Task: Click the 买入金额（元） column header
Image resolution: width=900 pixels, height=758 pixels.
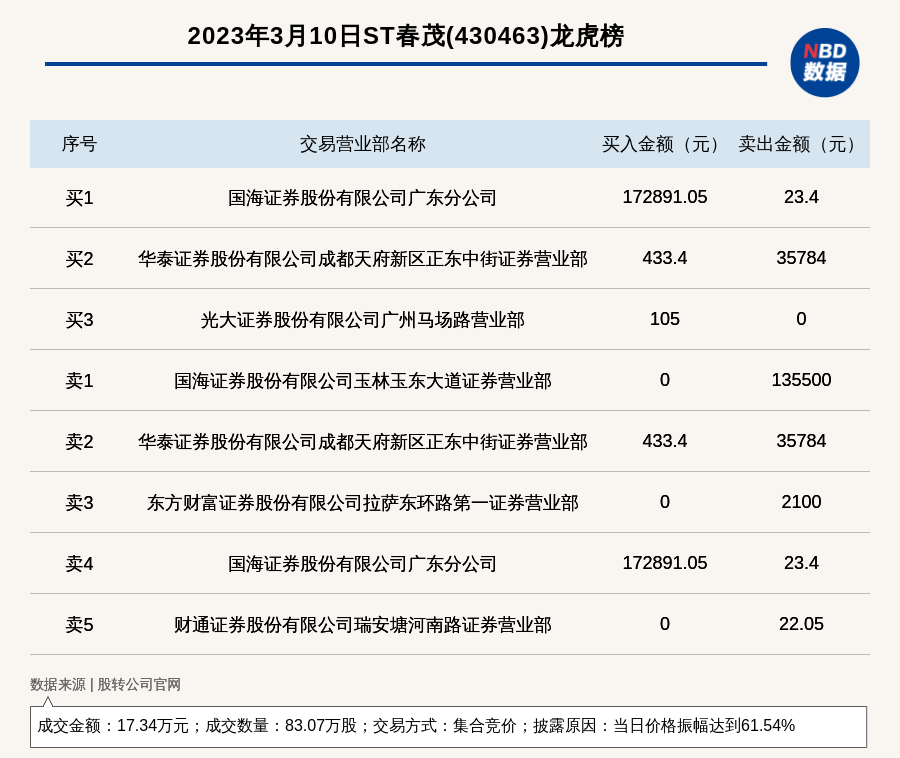Action: 665,144
